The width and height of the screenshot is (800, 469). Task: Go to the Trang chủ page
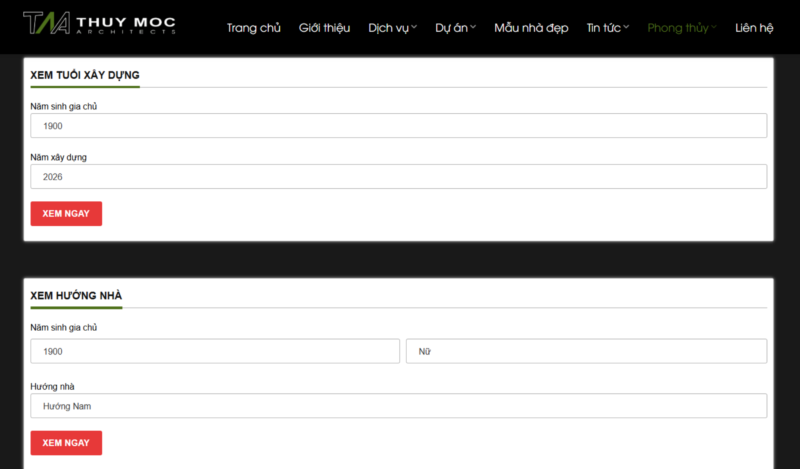point(253,28)
